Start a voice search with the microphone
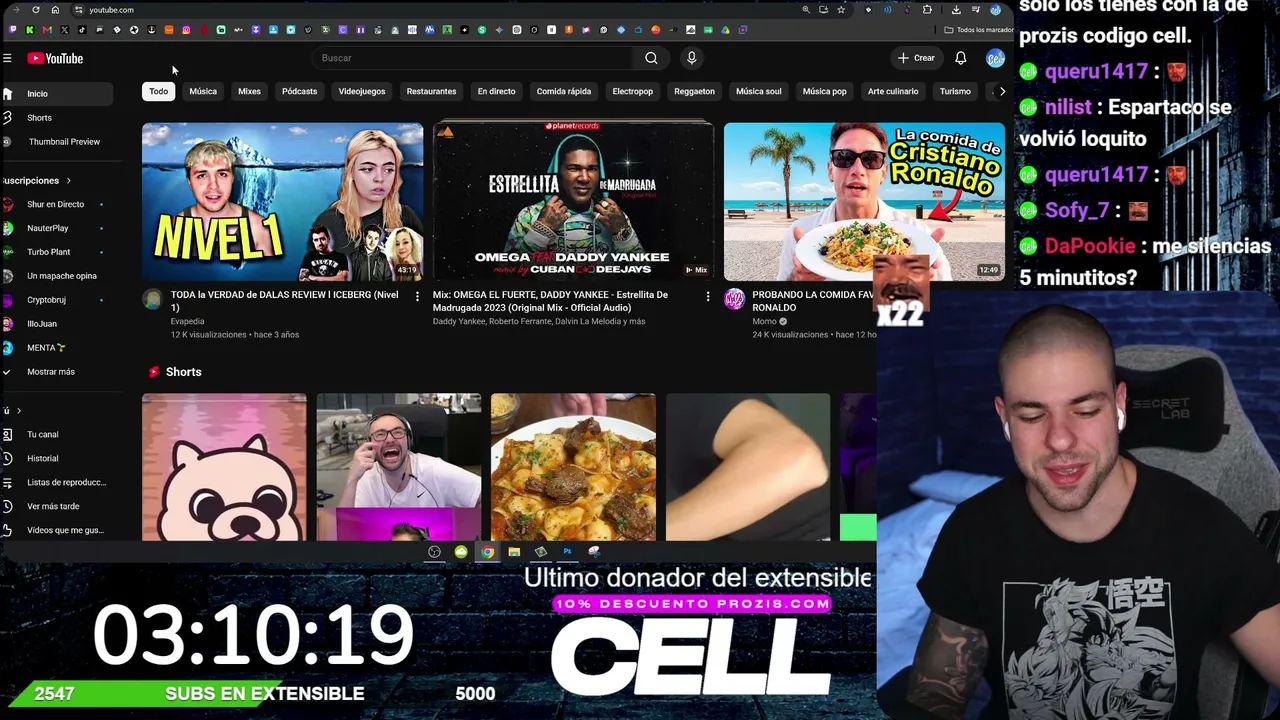The height and width of the screenshot is (720, 1280). [x=691, y=58]
